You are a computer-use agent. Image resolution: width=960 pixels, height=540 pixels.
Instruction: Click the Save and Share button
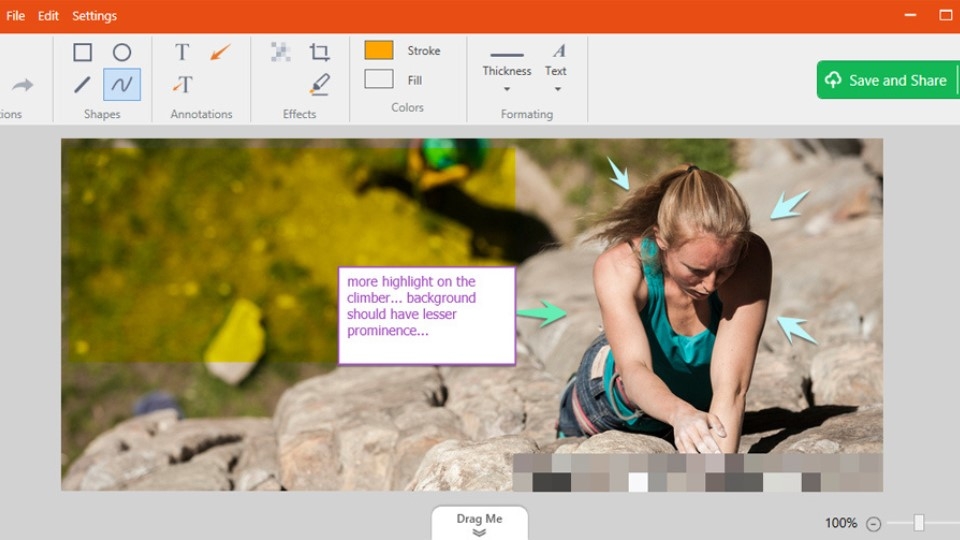[886, 80]
